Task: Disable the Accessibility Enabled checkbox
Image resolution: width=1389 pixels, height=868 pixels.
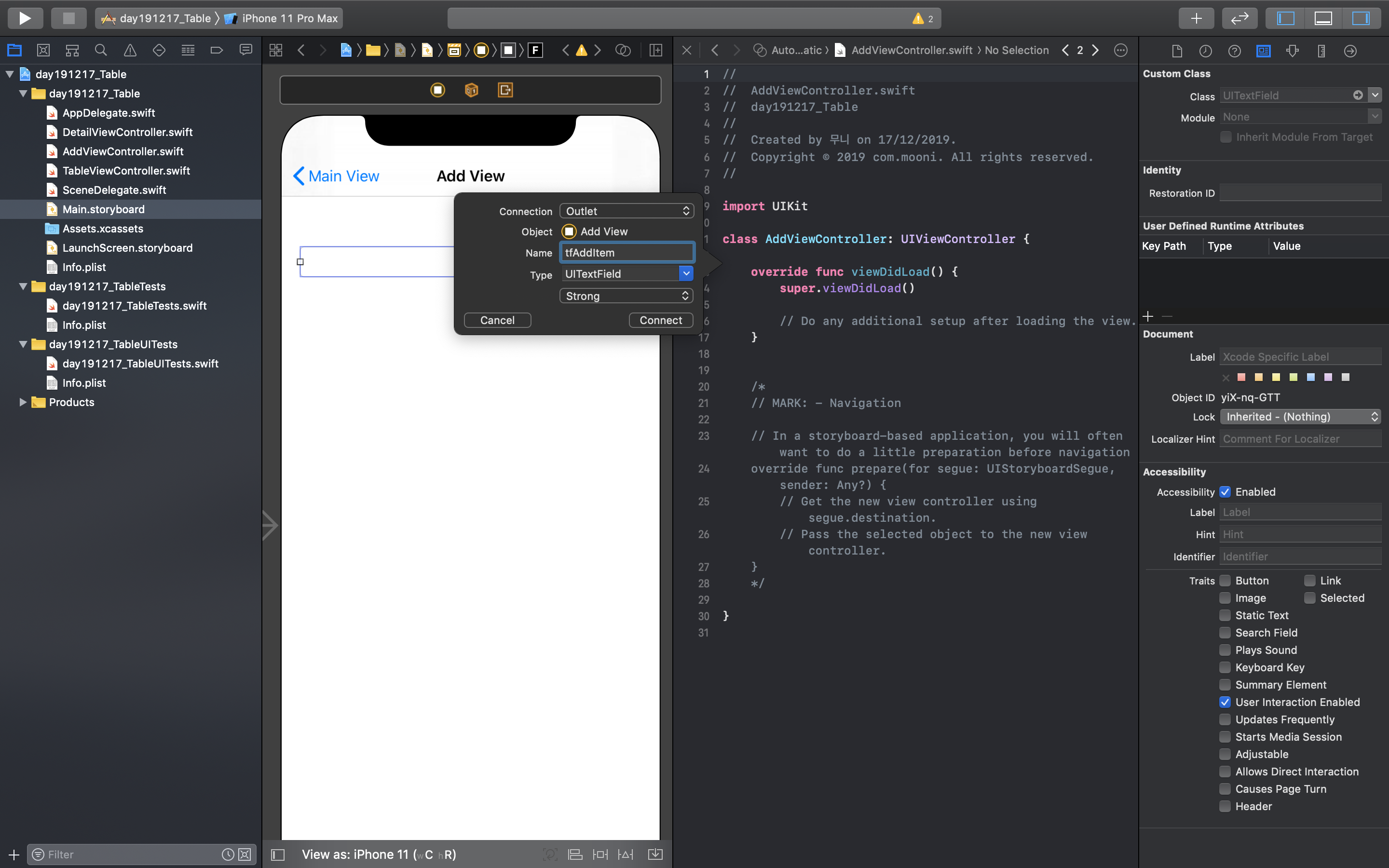Action: click(1226, 492)
